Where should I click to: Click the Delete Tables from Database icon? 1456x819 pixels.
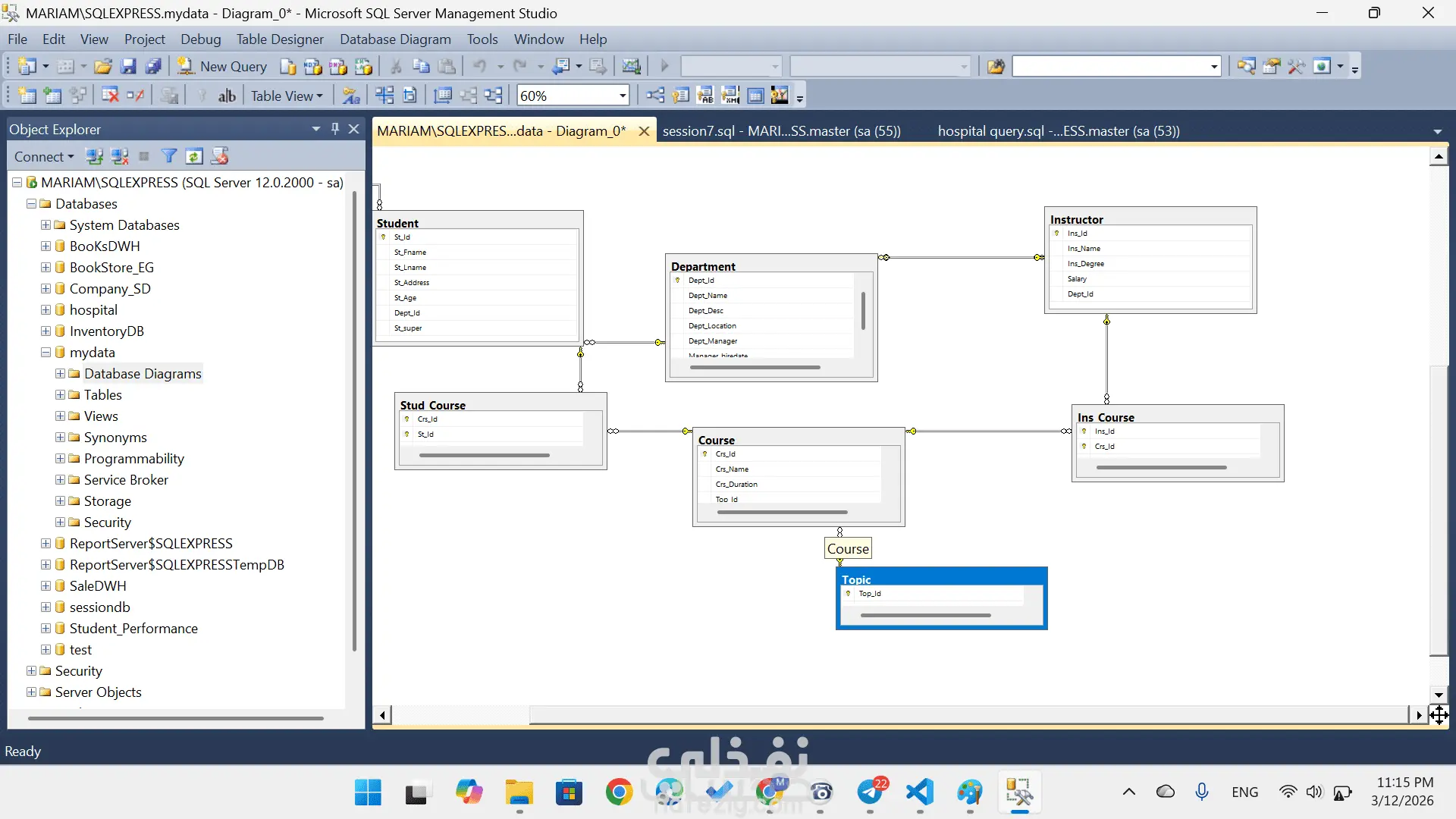point(110,96)
